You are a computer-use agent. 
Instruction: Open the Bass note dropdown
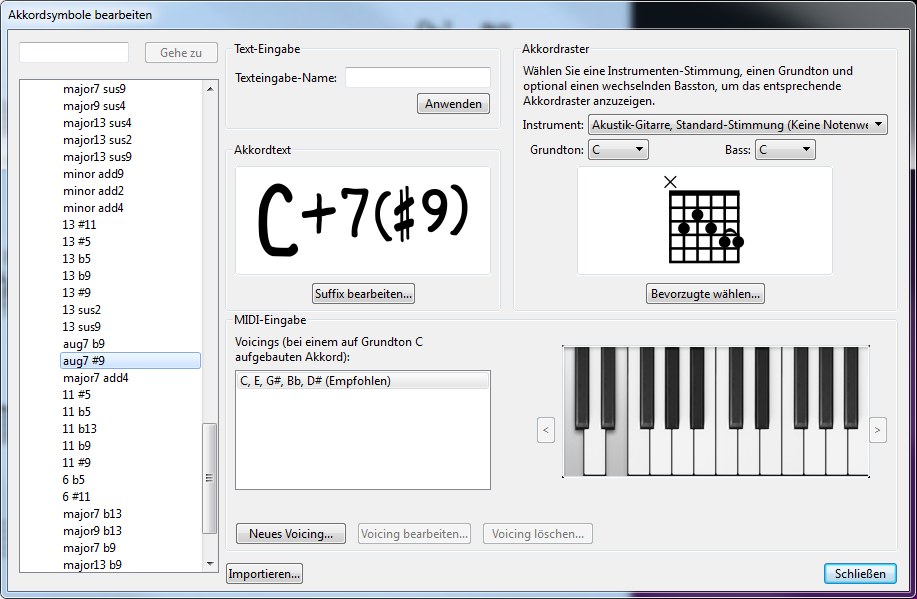(785, 149)
